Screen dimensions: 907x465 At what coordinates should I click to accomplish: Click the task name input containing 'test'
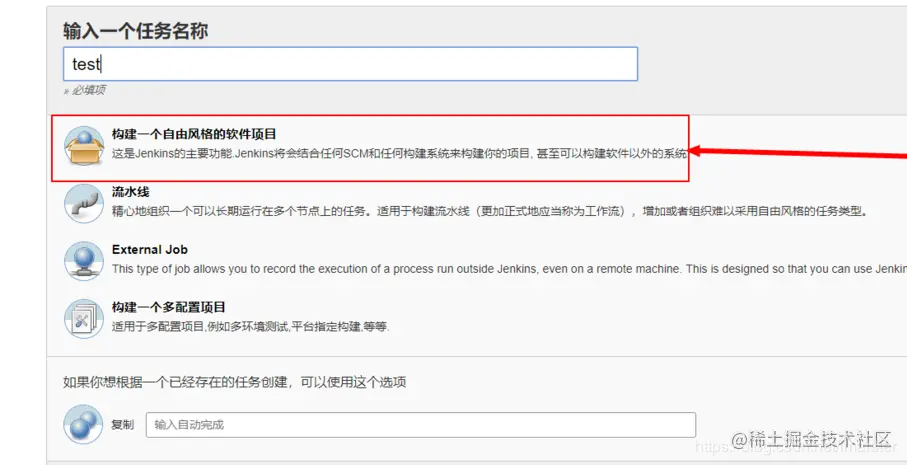coord(350,64)
